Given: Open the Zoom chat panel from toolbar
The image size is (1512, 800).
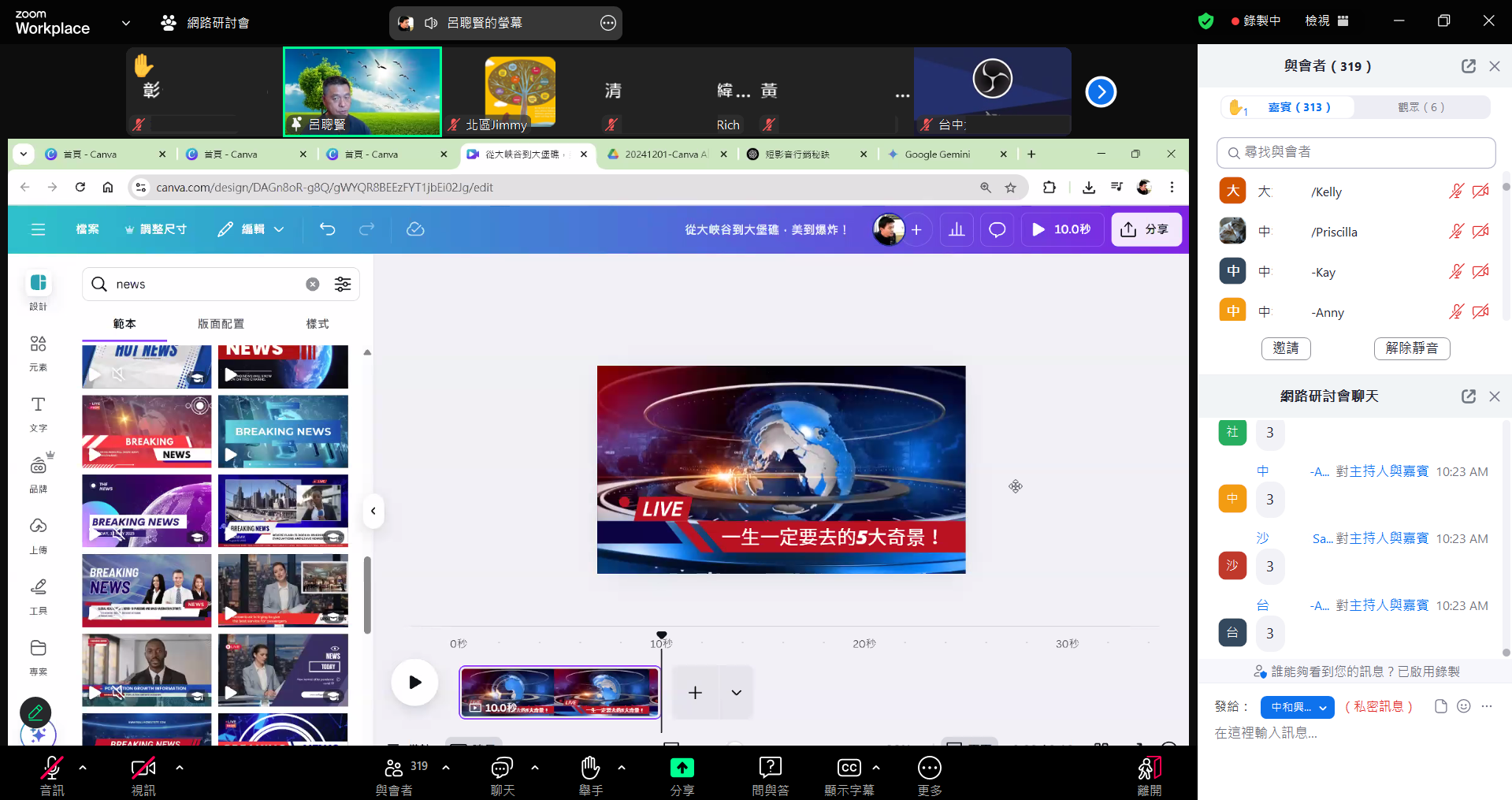Looking at the screenshot, I should [x=502, y=776].
